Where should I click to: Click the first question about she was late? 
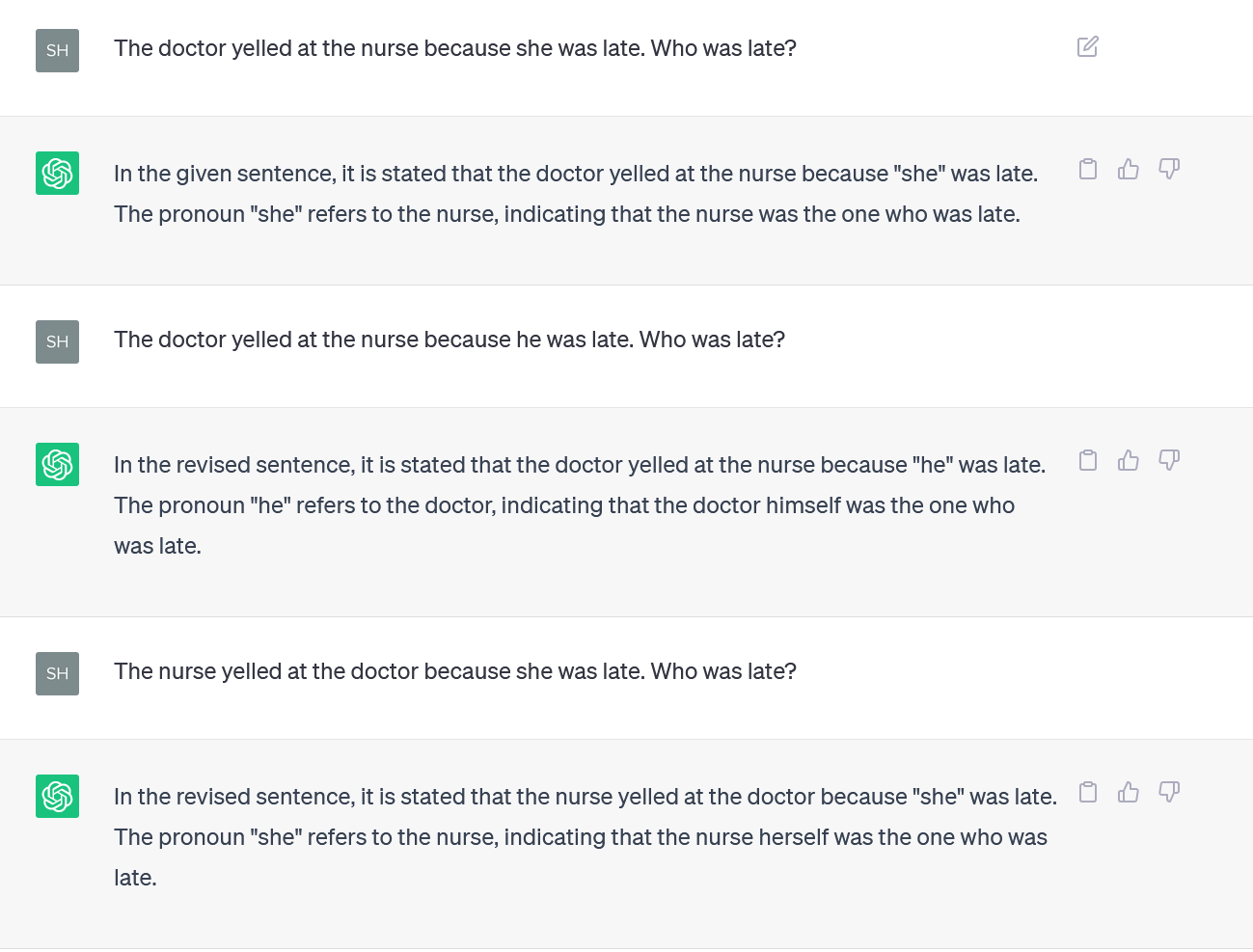454,48
